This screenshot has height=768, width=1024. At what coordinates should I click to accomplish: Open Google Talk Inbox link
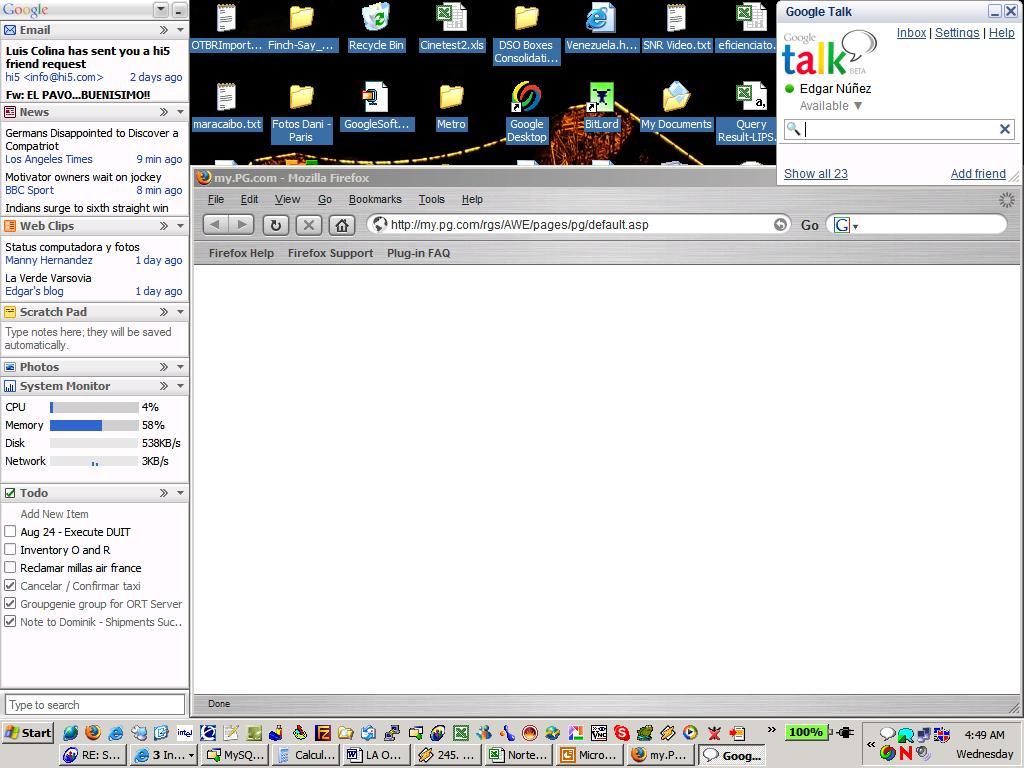point(911,33)
